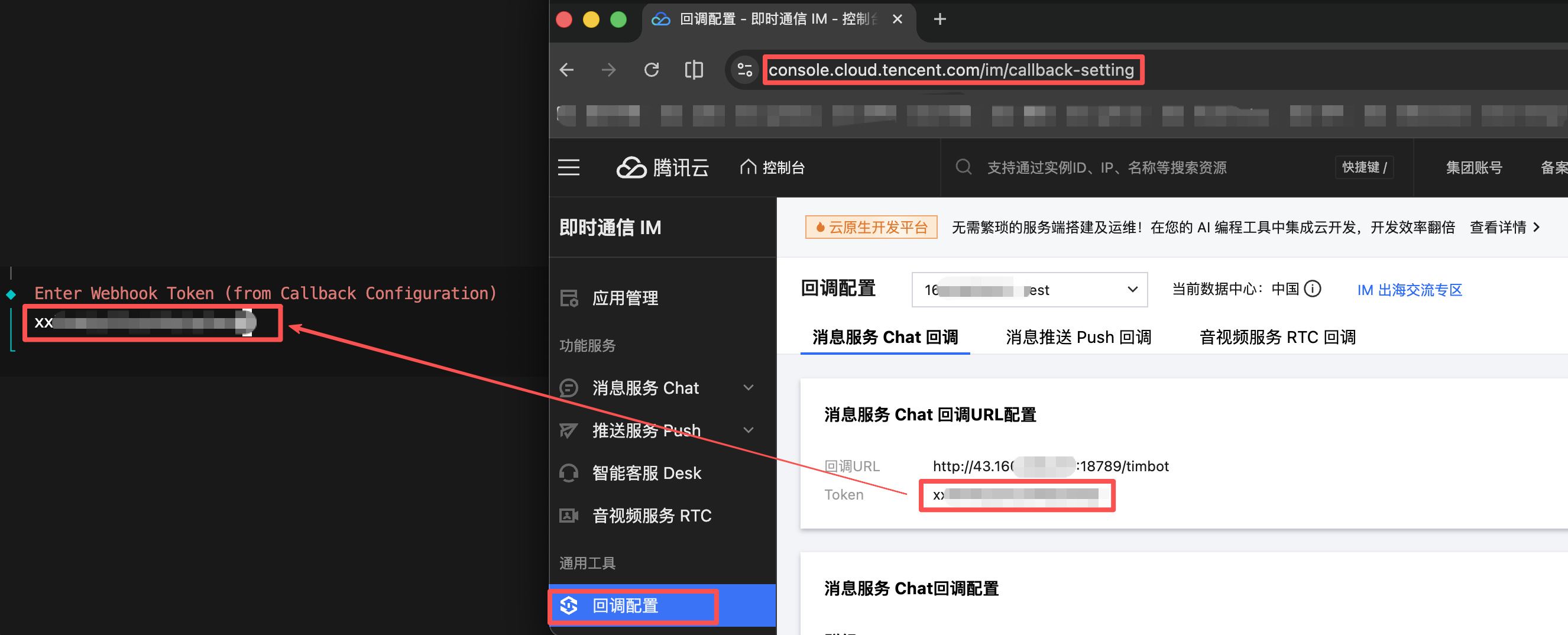Click the browser address bar URL
This screenshot has width=1568, height=635.
point(951,70)
